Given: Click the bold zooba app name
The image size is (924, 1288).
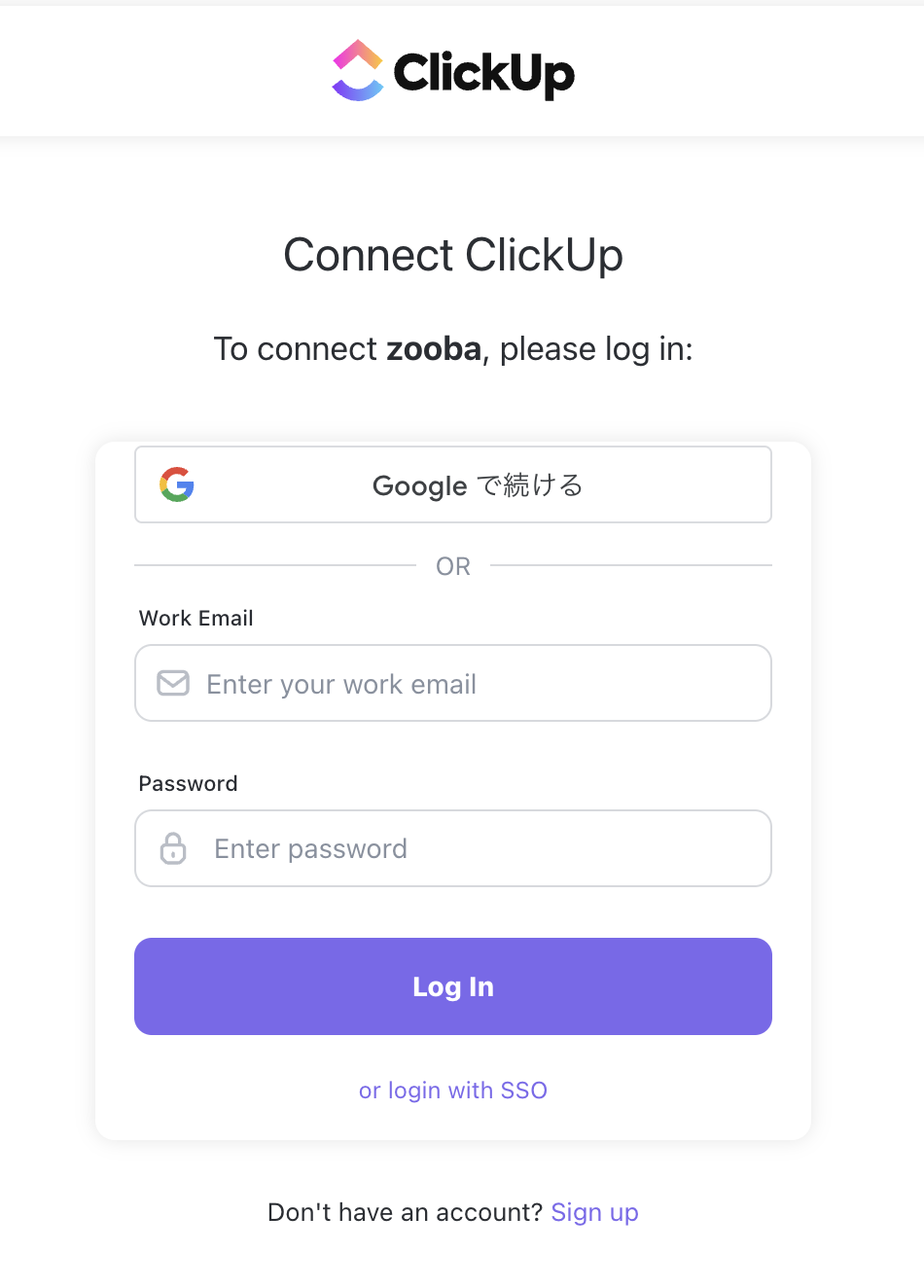Looking at the screenshot, I should pyautogui.click(x=434, y=348).
